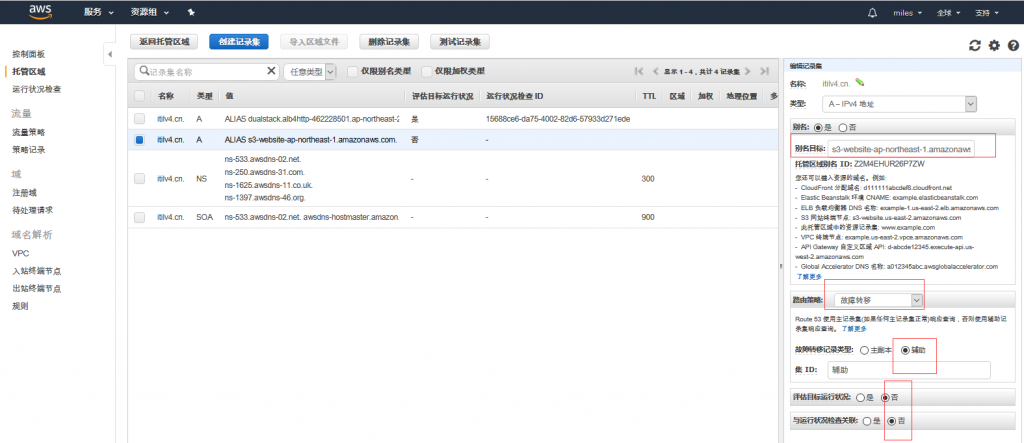Select the ALIAS dualstack A record checkbox

[139, 119]
